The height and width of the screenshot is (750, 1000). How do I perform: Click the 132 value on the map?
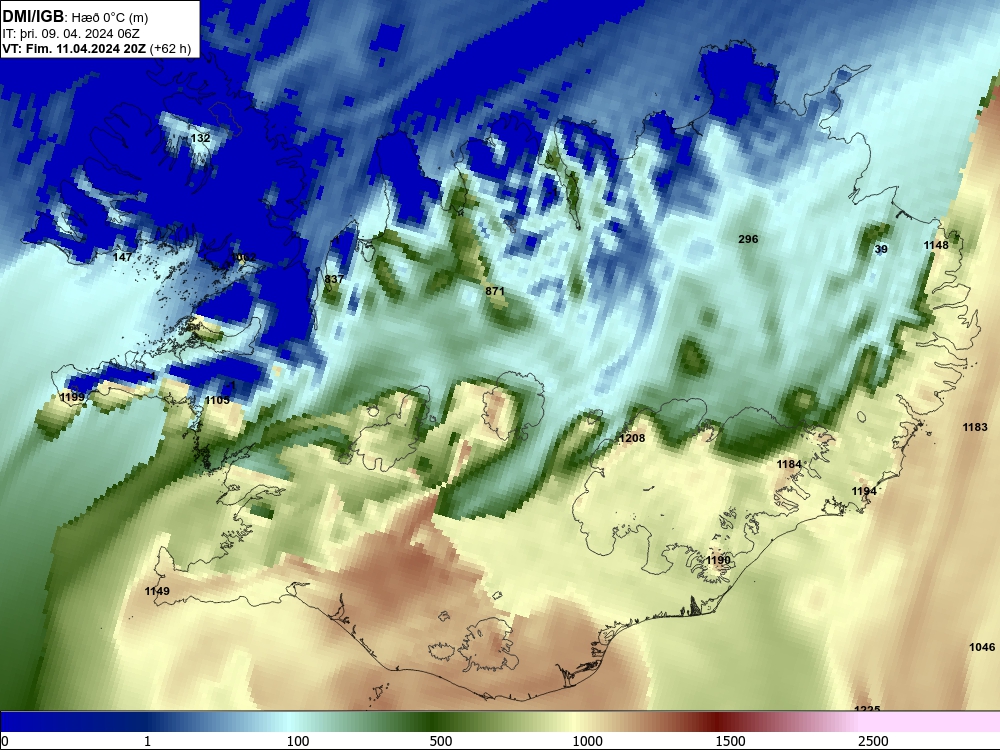pos(200,138)
